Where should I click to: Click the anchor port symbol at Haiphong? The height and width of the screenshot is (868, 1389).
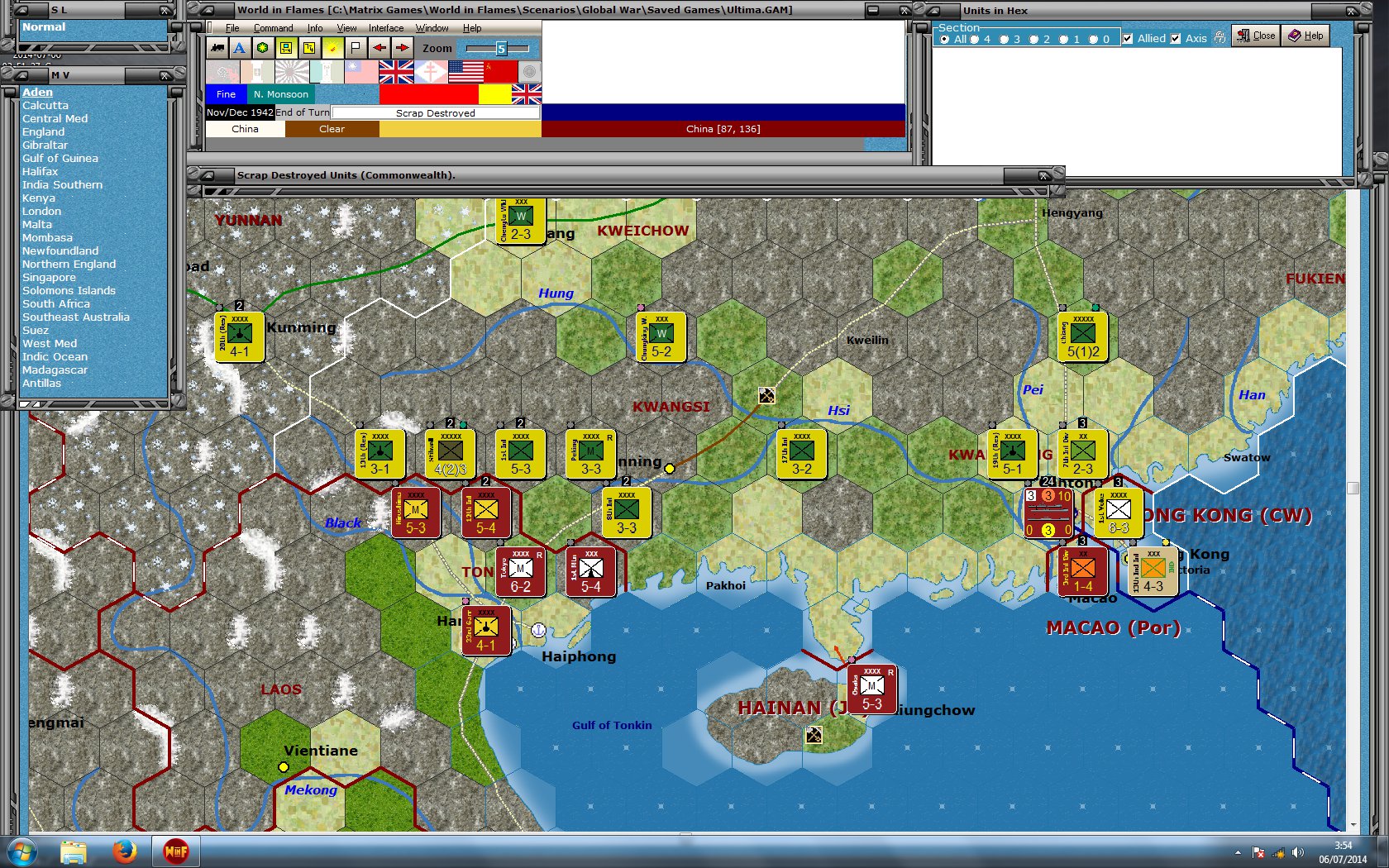pos(538,631)
